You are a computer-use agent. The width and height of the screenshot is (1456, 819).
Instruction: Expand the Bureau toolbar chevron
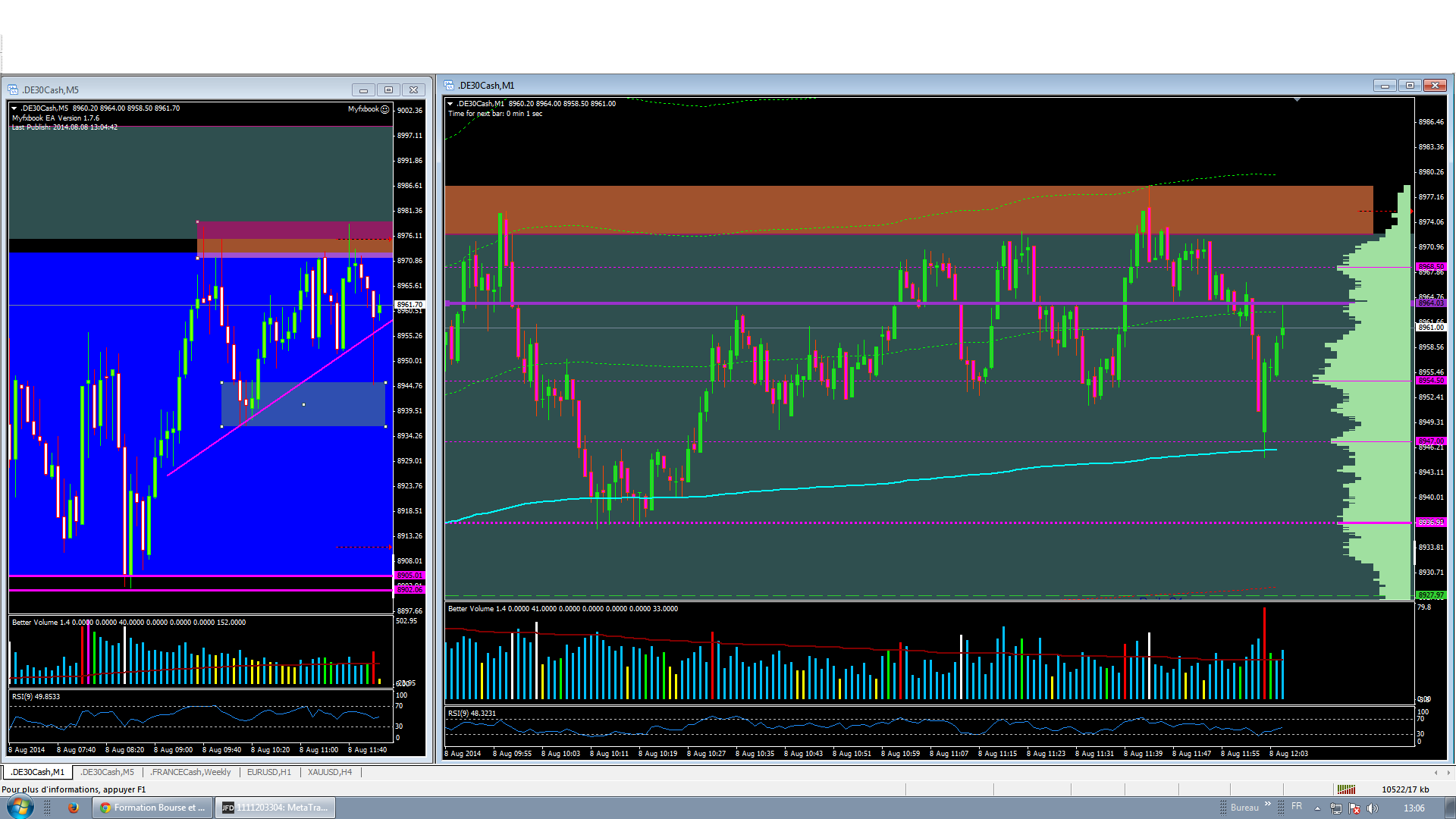pyautogui.click(x=1267, y=805)
